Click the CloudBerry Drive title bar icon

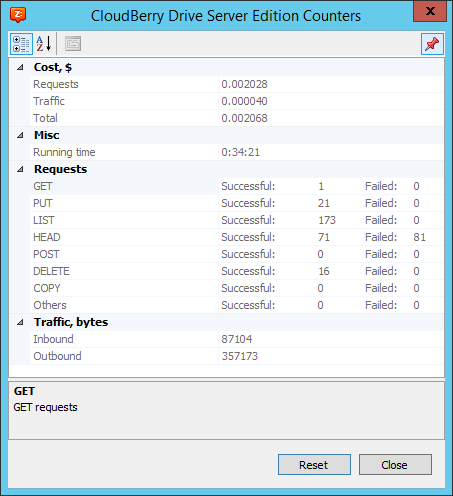click(18, 15)
